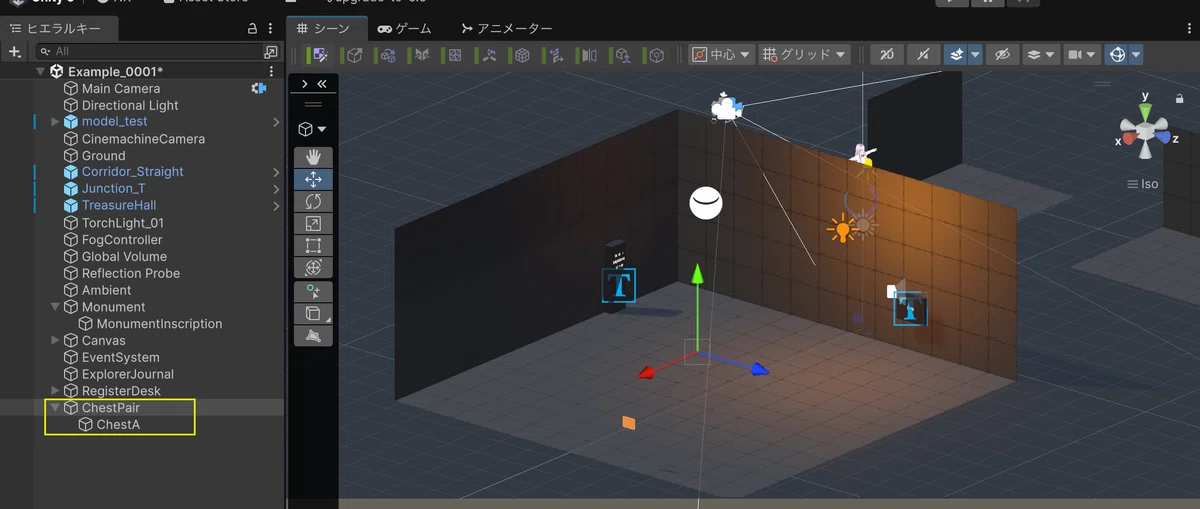Click the scene camera gizmo in the viewport
This screenshot has width=1200, height=509.
[726, 106]
